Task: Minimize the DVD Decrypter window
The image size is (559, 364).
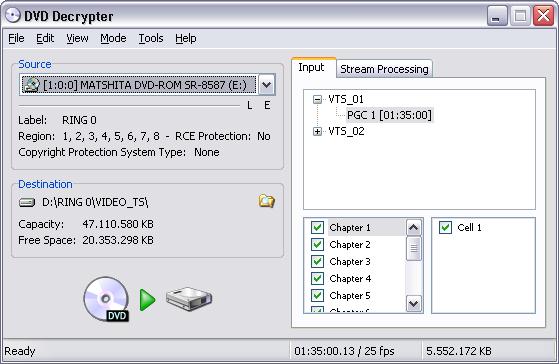Action: point(497,16)
